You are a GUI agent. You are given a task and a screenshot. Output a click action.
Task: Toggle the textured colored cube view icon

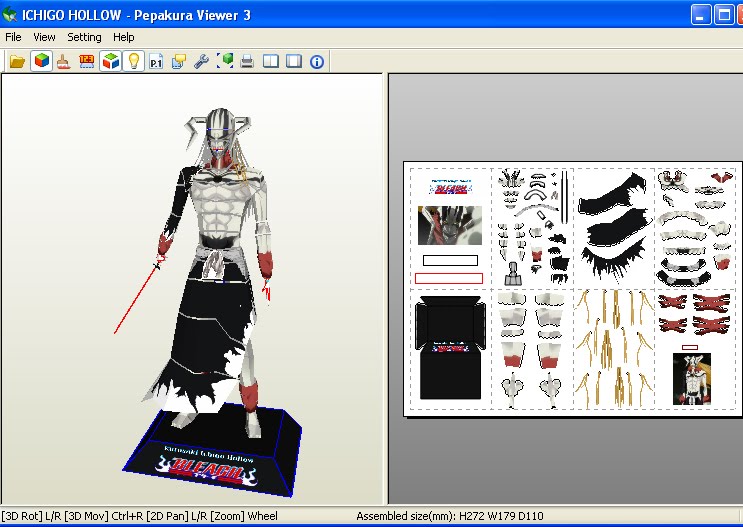(x=41, y=61)
